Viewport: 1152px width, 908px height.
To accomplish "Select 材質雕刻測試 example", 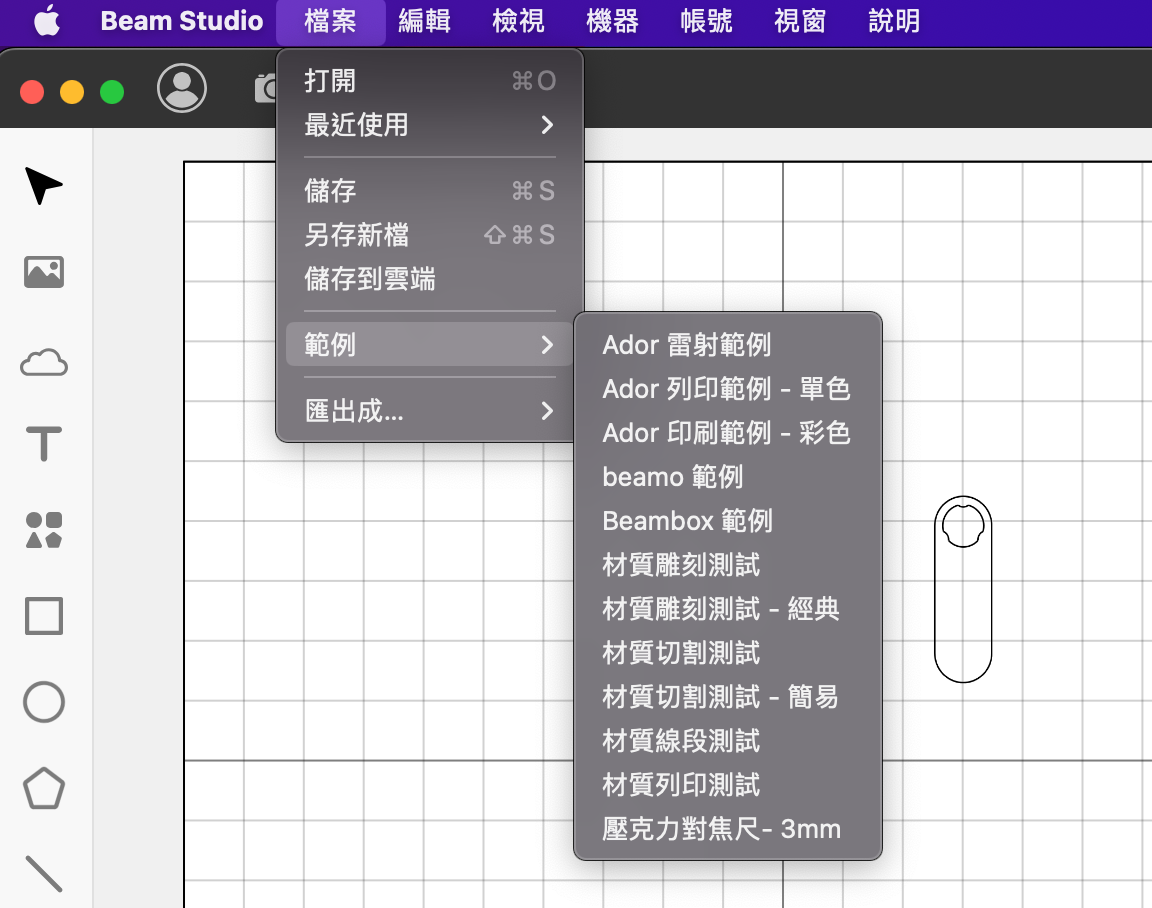I will [727, 565].
